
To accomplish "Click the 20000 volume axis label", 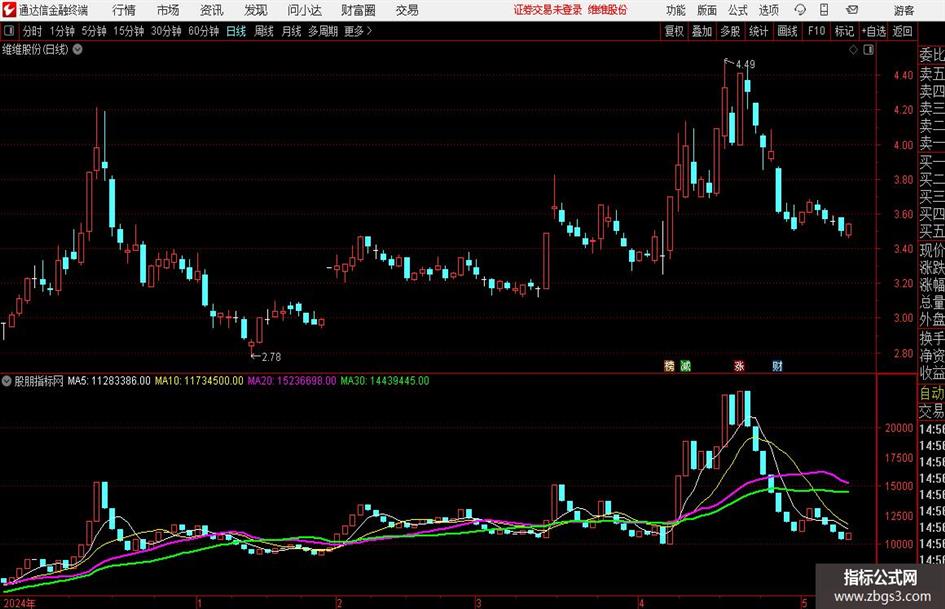I will point(899,428).
